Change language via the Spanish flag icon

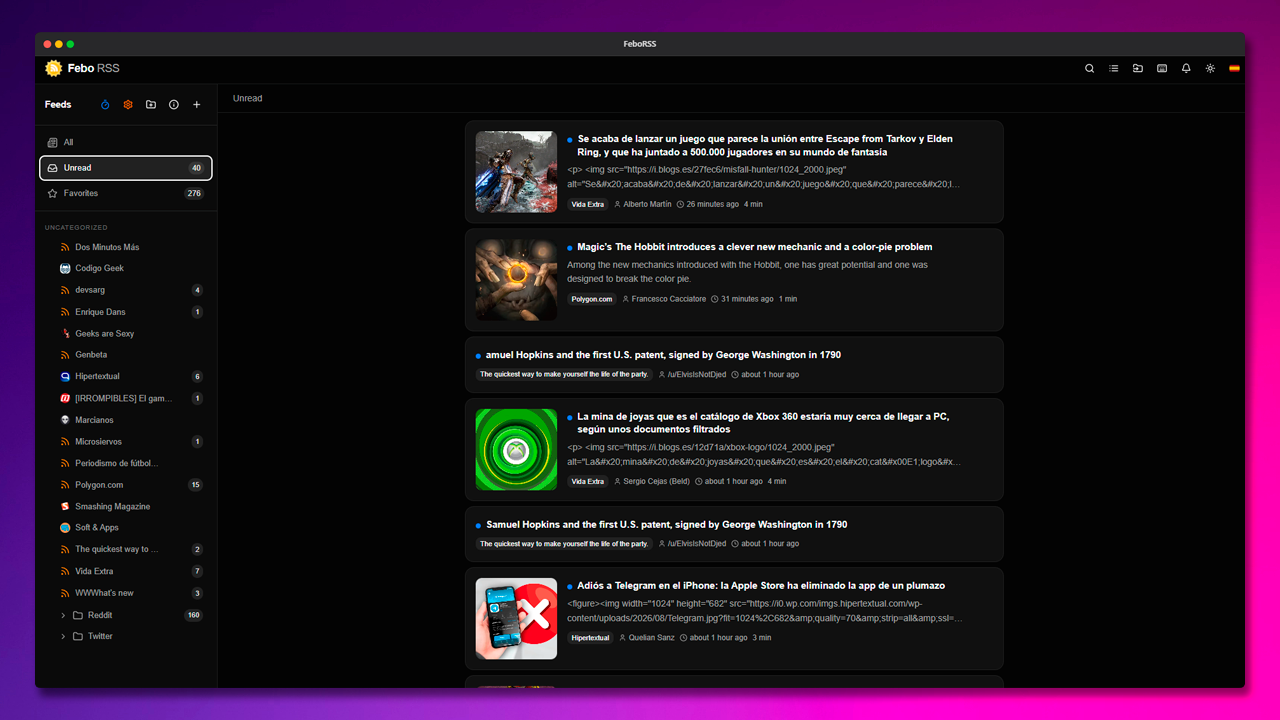click(x=1234, y=69)
